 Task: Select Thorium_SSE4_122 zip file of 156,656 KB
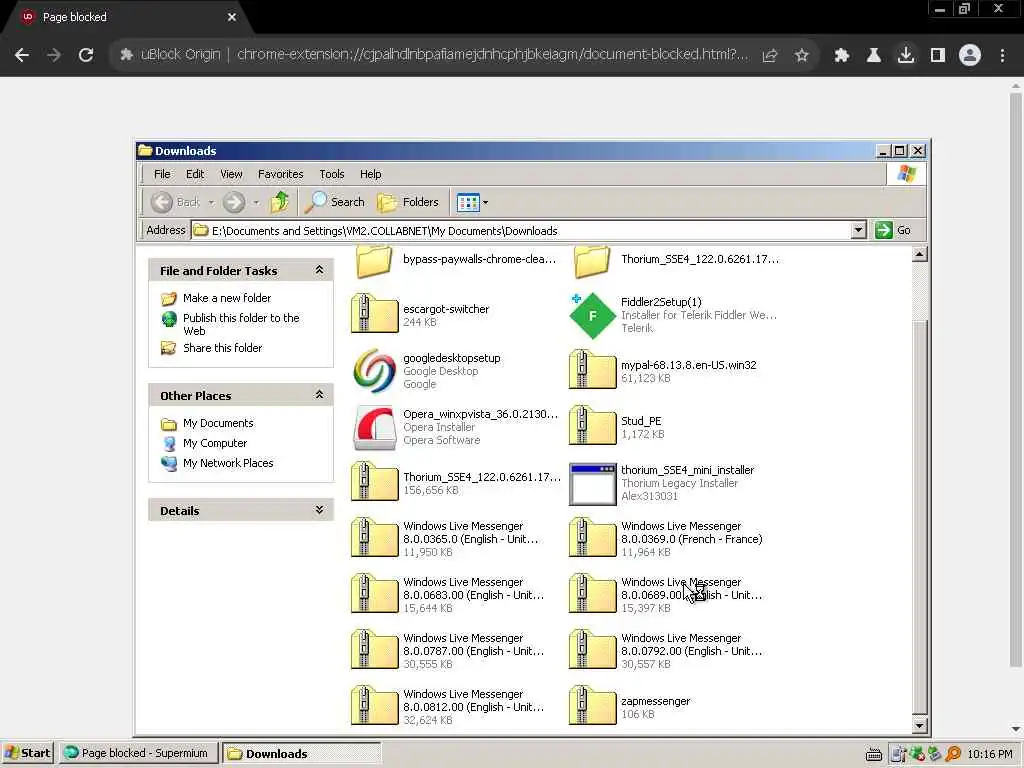[x=374, y=482]
